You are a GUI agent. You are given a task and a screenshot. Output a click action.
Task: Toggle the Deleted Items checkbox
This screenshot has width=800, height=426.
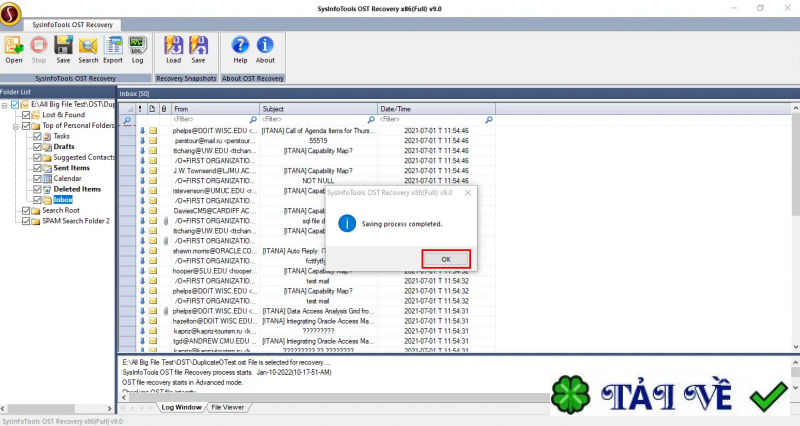pyautogui.click(x=37, y=189)
